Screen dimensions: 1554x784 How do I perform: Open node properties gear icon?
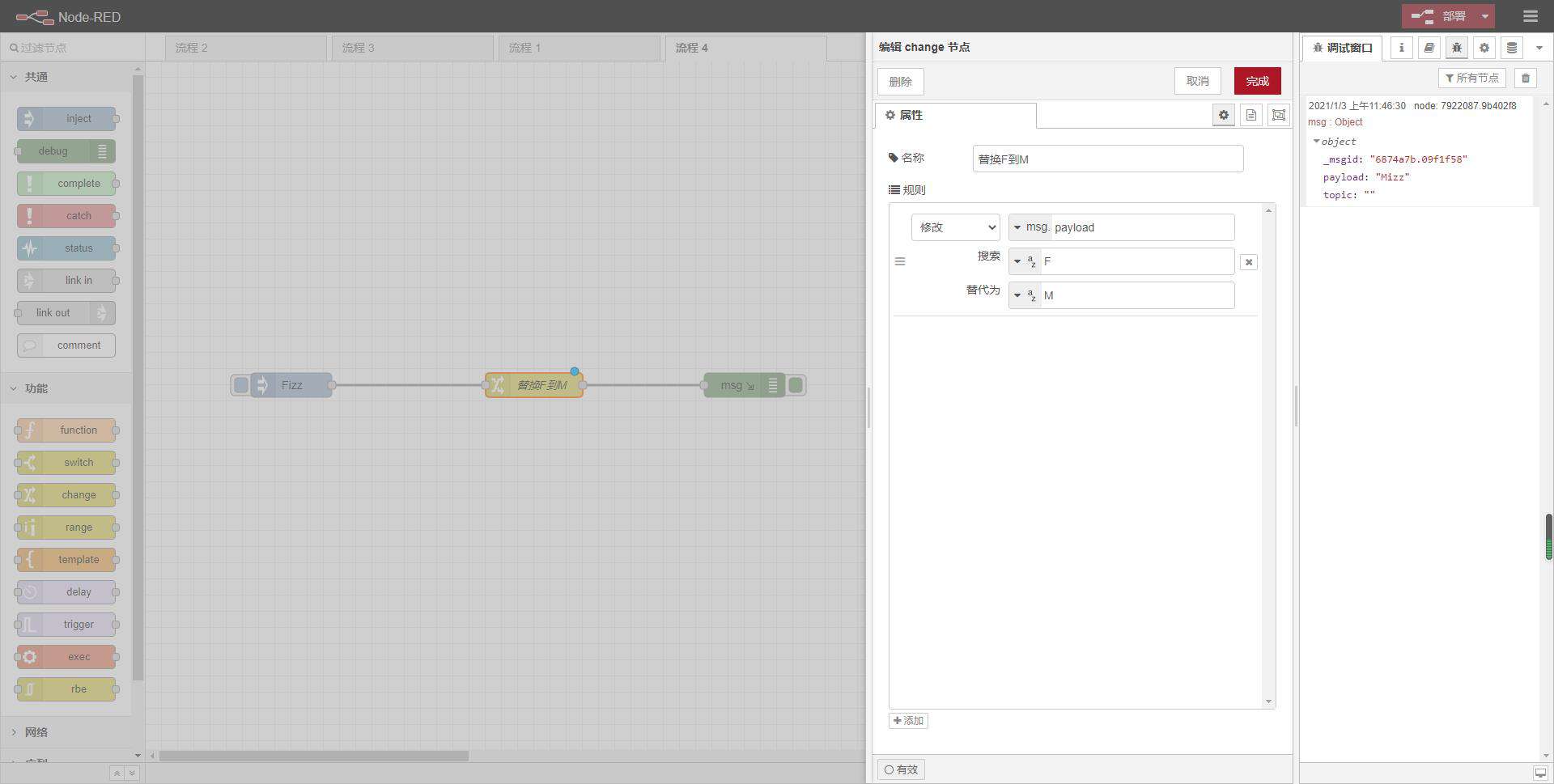coord(1223,115)
